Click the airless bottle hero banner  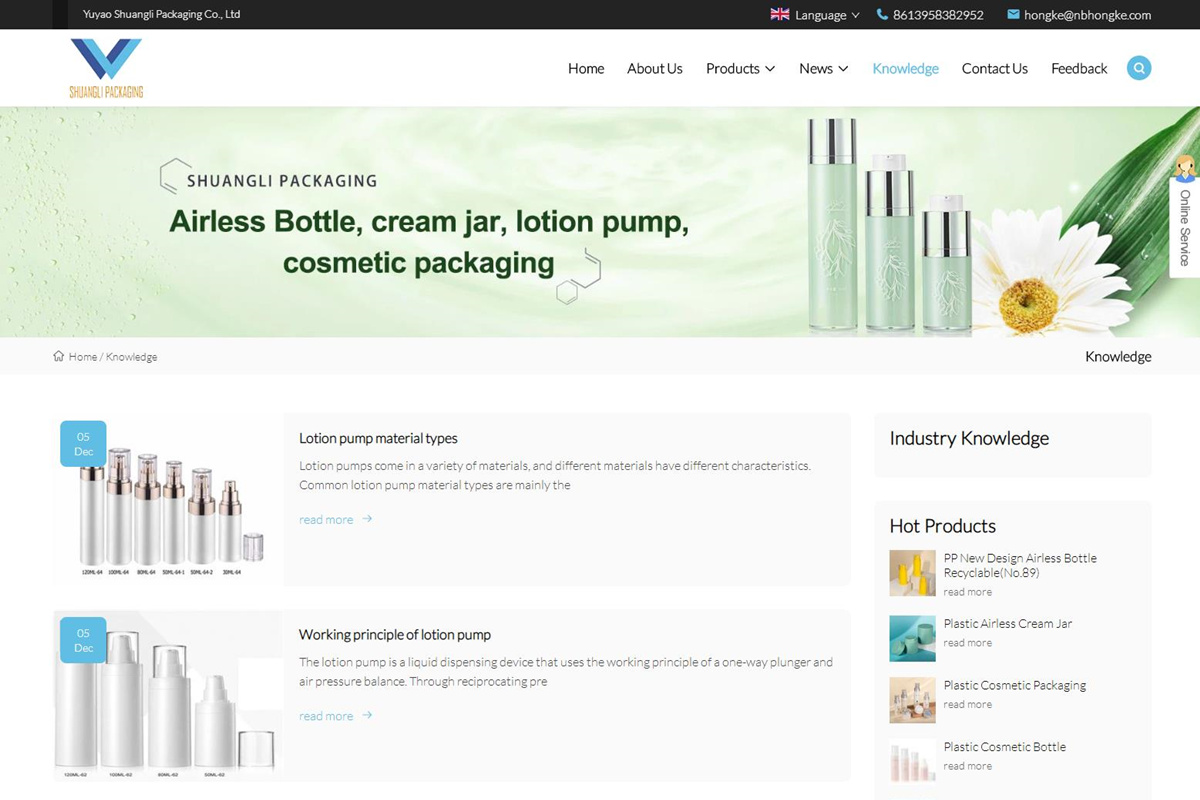point(600,222)
